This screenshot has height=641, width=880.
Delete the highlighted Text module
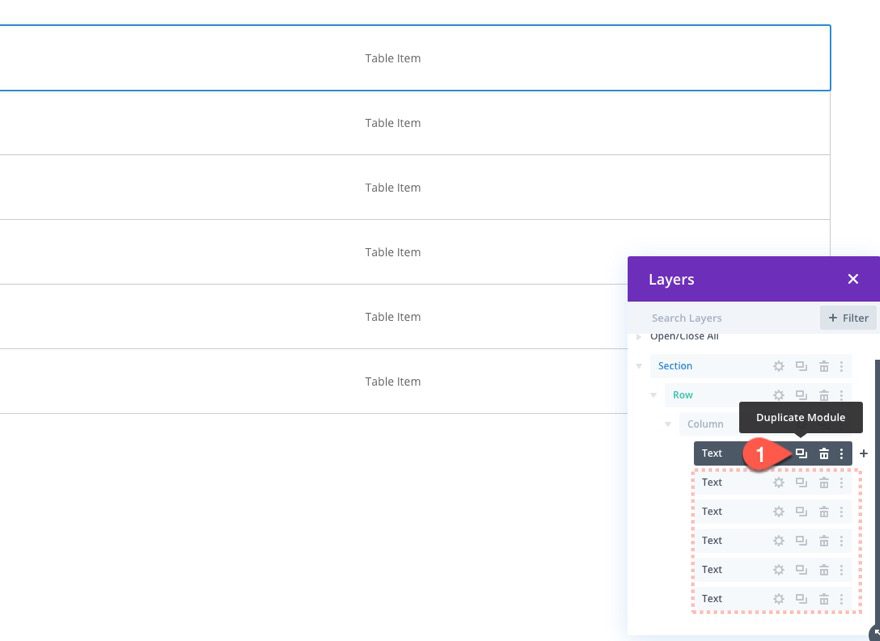tap(824, 453)
